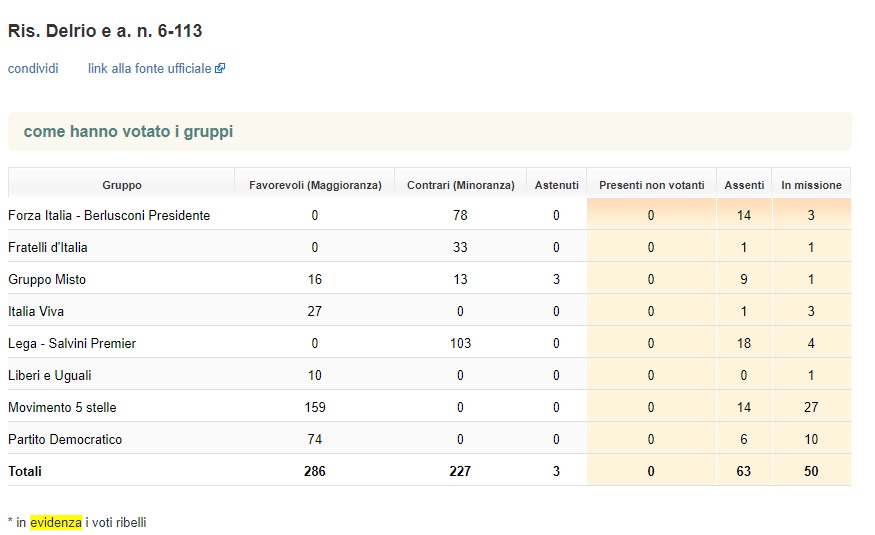Click the 'Presenti non votanti' column header

point(652,185)
